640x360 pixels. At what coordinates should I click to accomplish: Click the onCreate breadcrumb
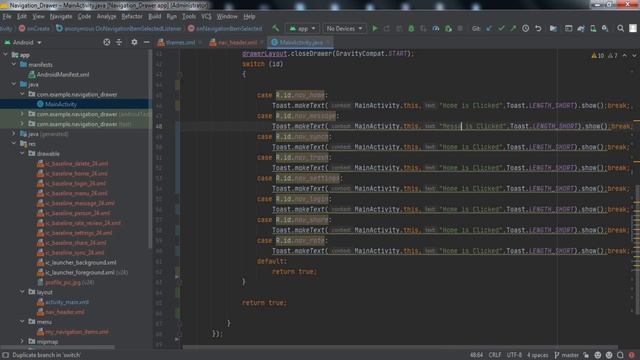pyautogui.click(x=35, y=29)
